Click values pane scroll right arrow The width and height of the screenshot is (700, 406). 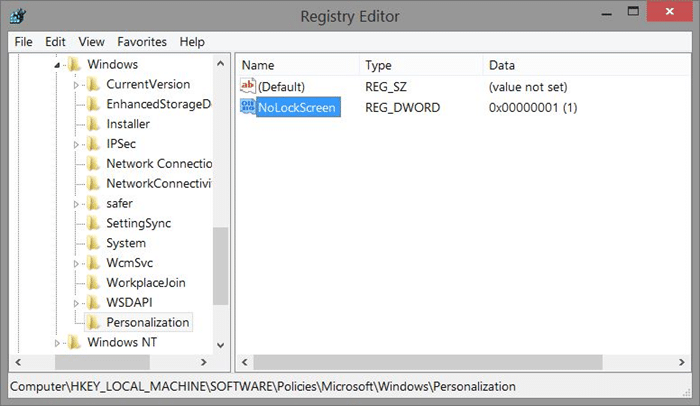(681, 362)
